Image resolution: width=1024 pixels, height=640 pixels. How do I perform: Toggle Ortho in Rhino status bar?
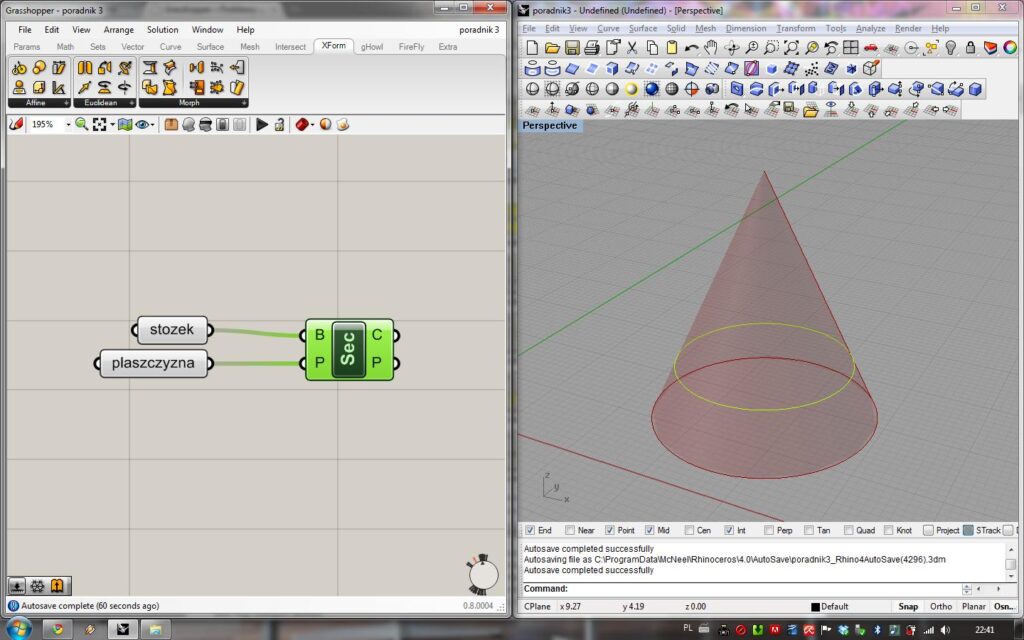[940, 607]
